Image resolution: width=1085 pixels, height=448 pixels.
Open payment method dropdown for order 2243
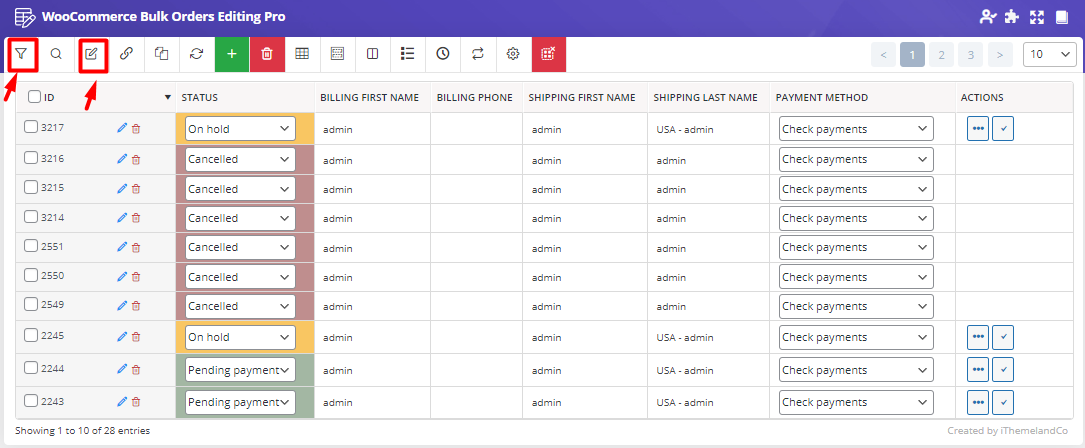point(856,402)
